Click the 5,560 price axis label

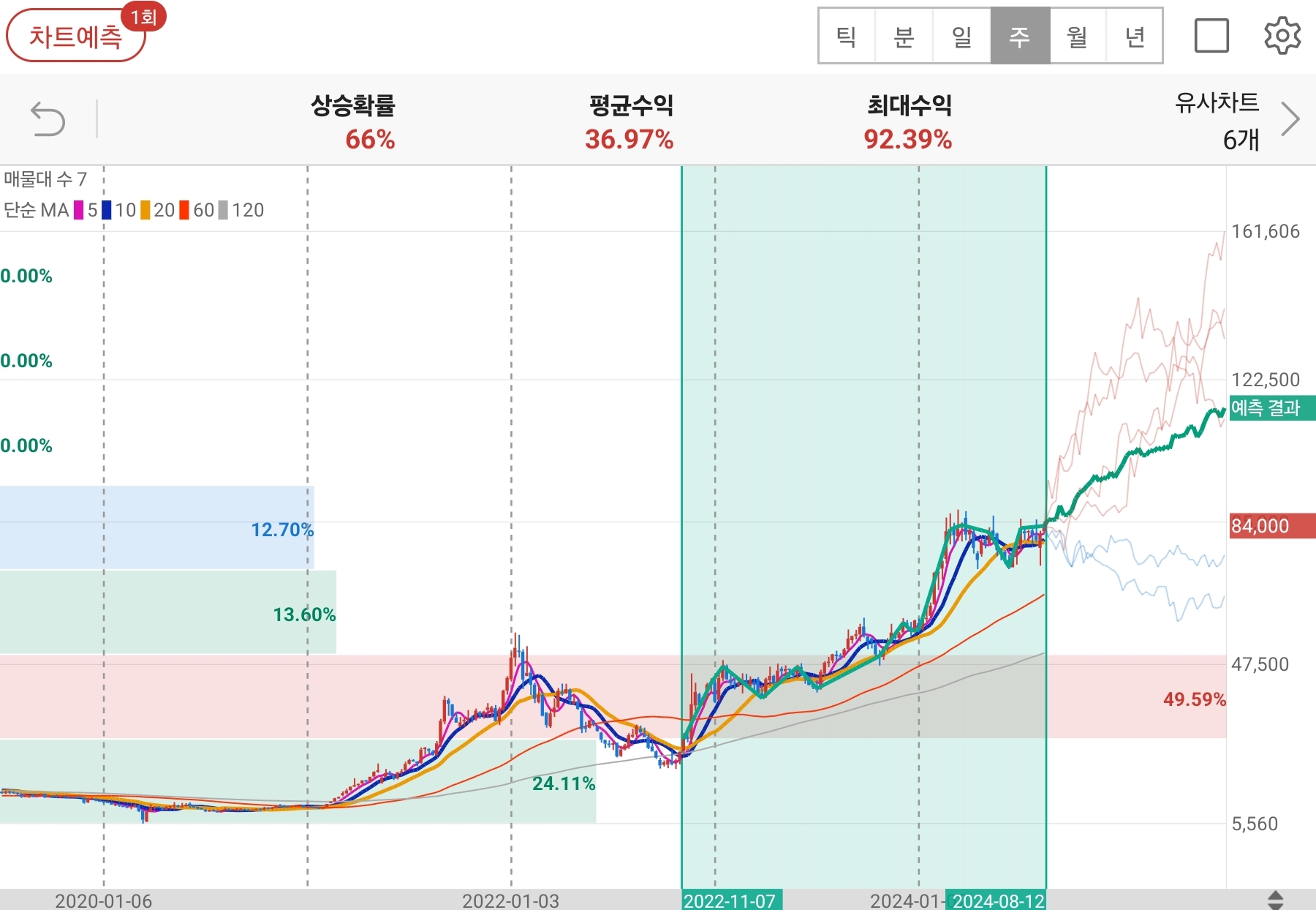pyautogui.click(x=1255, y=824)
